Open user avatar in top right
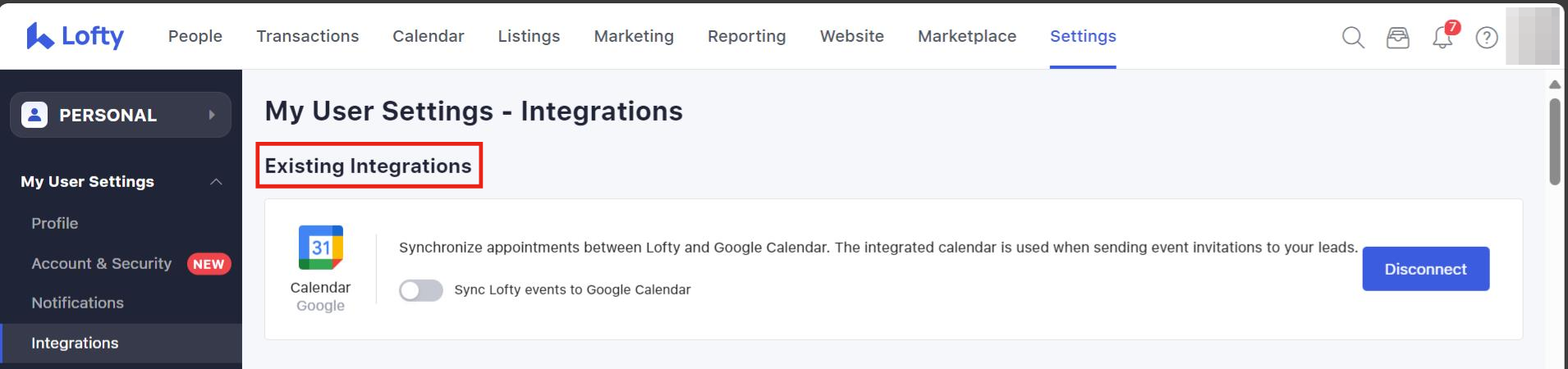1568x369 pixels. (1532, 37)
